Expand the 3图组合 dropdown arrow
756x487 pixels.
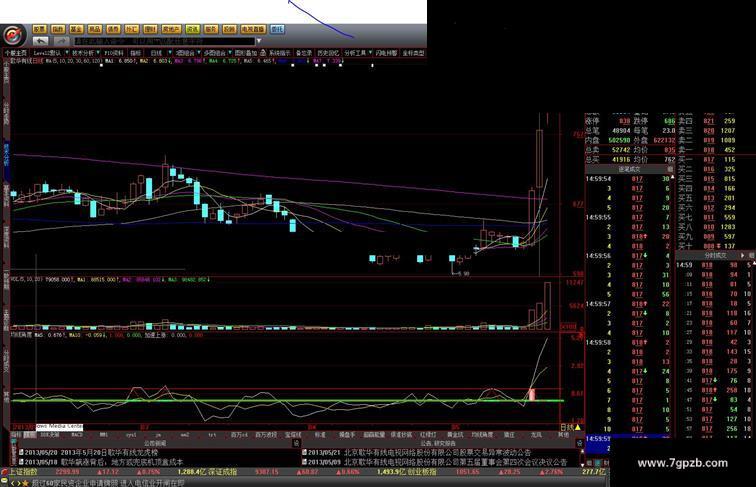198,53
